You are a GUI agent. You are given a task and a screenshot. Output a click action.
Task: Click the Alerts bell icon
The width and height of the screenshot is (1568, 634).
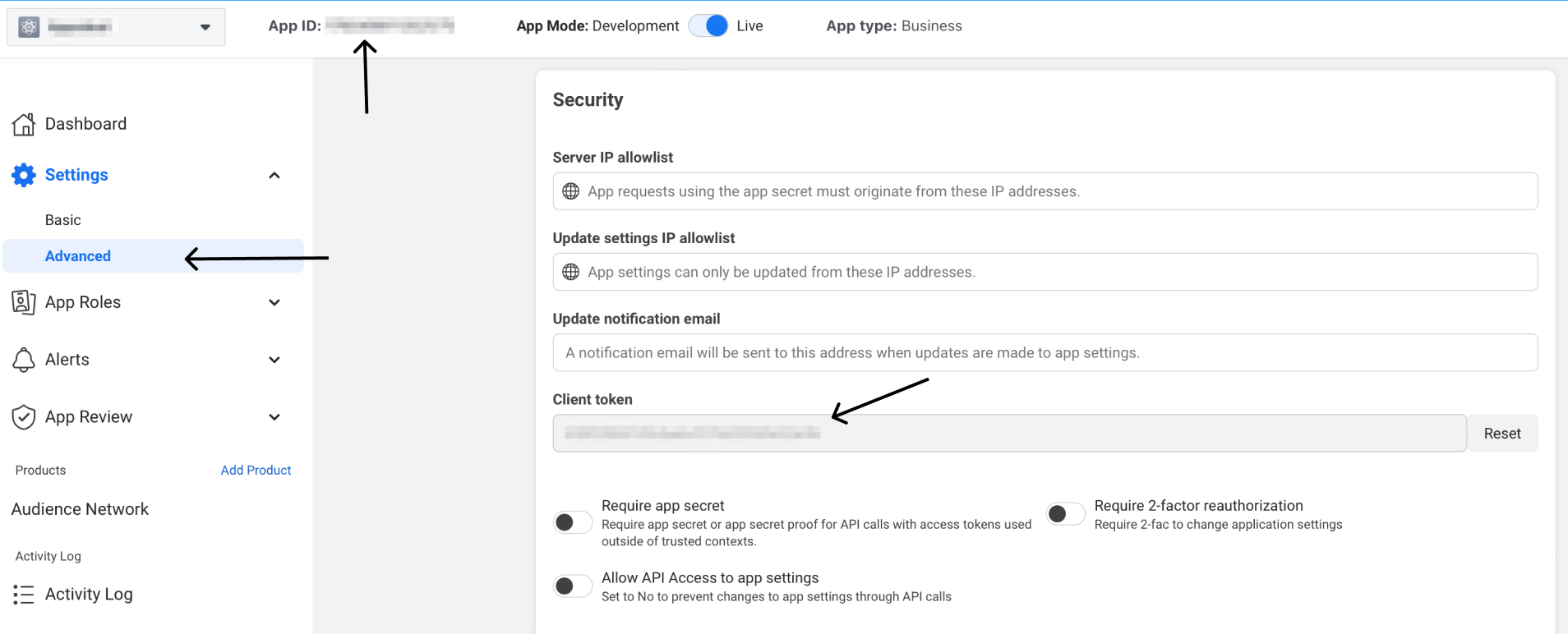[x=24, y=360]
